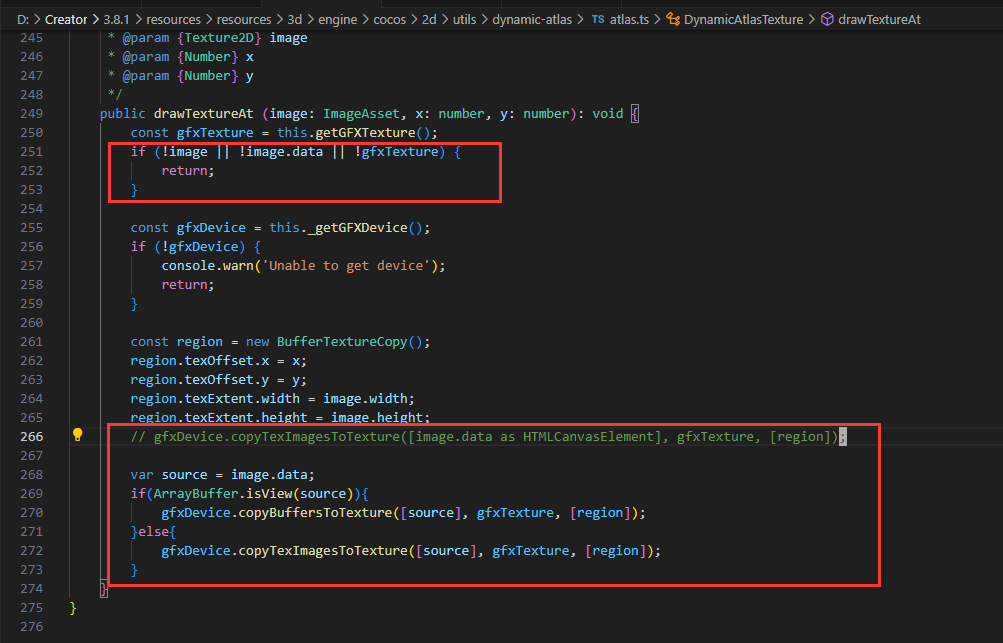The image size is (1003, 643).
Task: Open the 'D:' breadcrumb segment
Action: point(23,20)
